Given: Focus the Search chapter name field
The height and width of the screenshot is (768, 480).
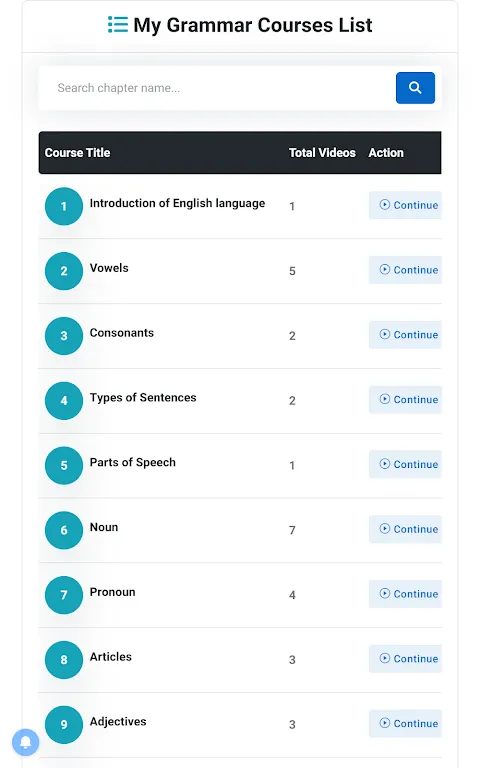Looking at the screenshot, I should pyautogui.click(x=218, y=88).
